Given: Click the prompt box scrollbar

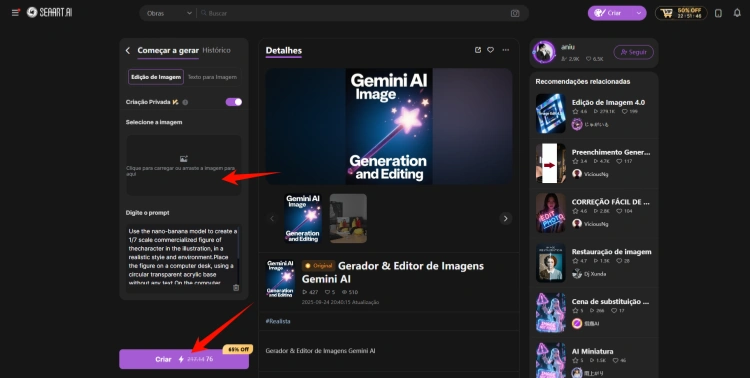Looking at the screenshot, I should 238,244.
